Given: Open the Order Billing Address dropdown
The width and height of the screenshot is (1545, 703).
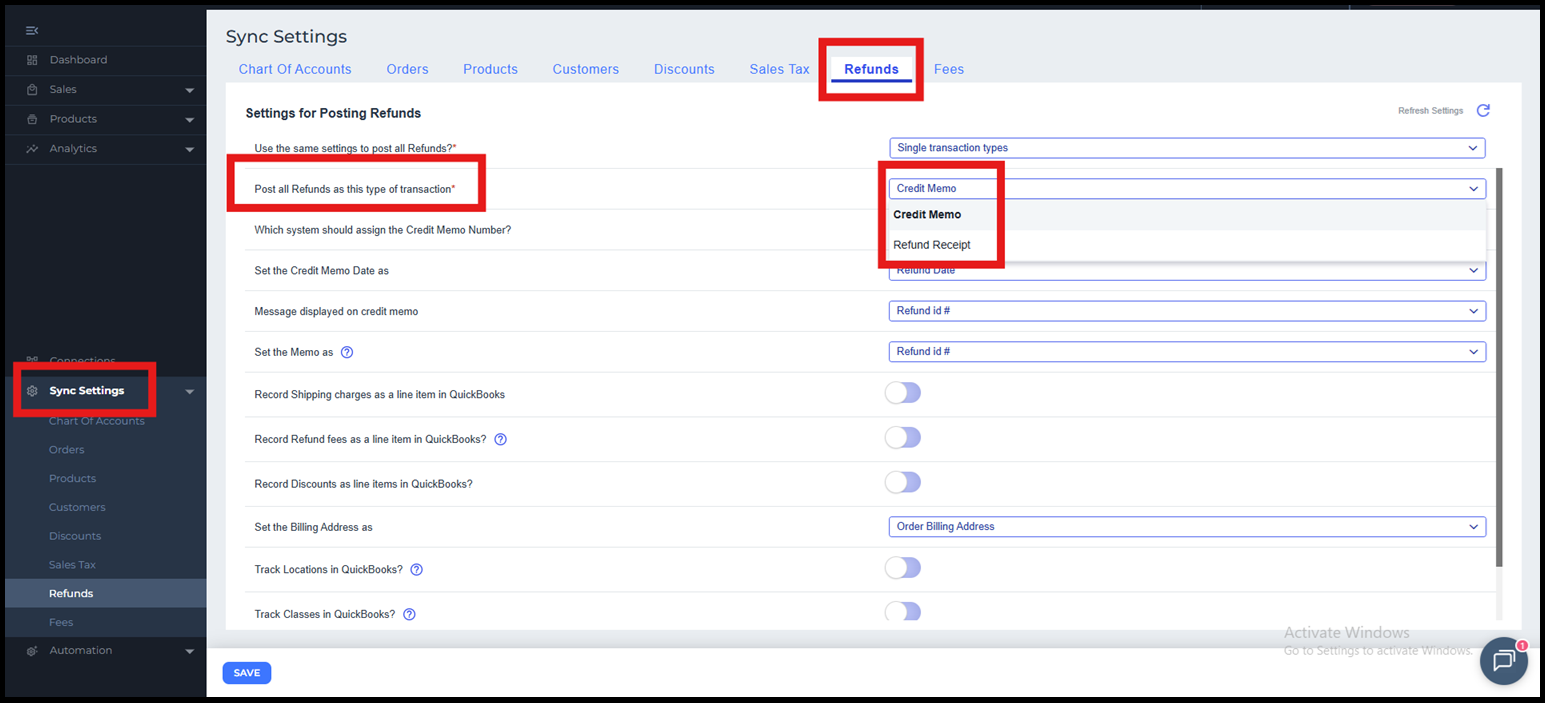Looking at the screenshot, I should (1186, 527).
